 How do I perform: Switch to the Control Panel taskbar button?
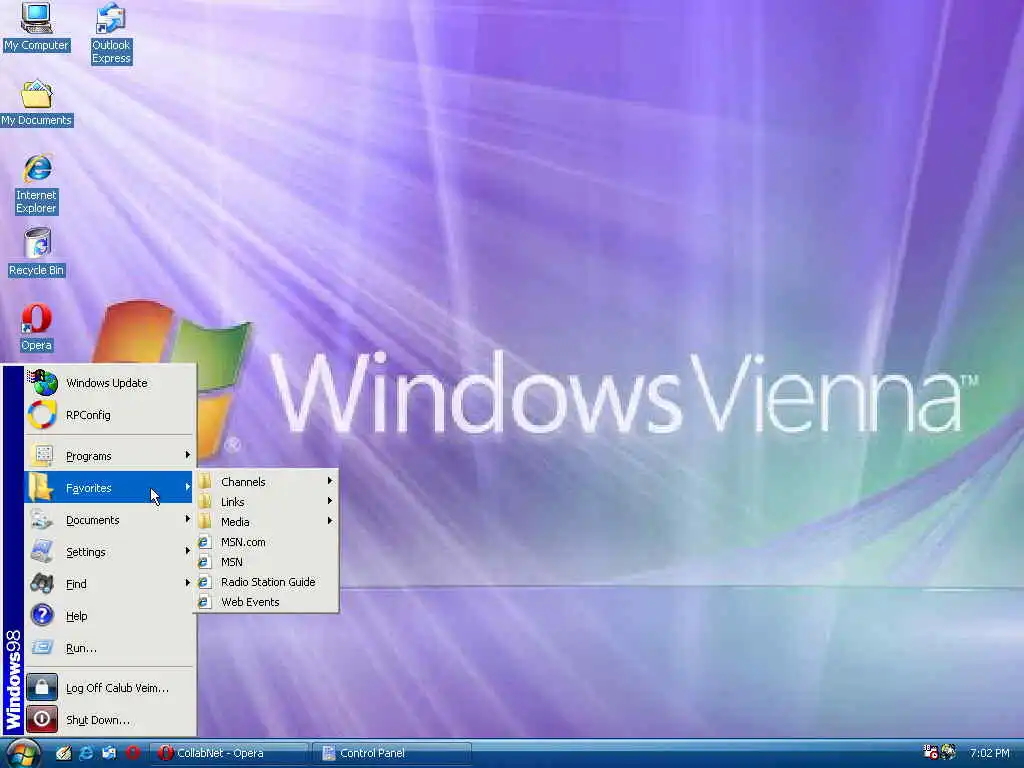coord(391,753)
